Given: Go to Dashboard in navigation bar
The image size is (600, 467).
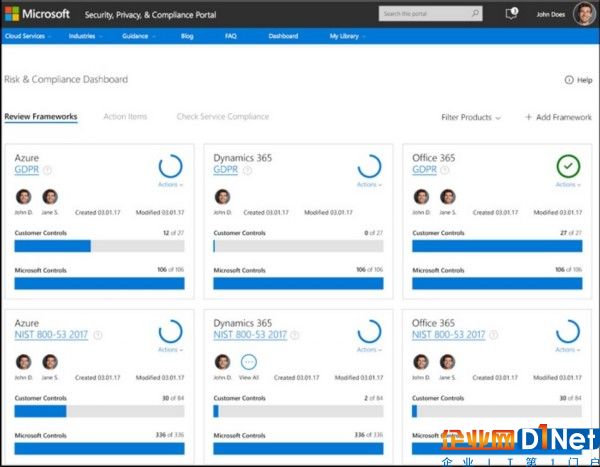Looking at the screenshot, I should [x=283, y=36].
